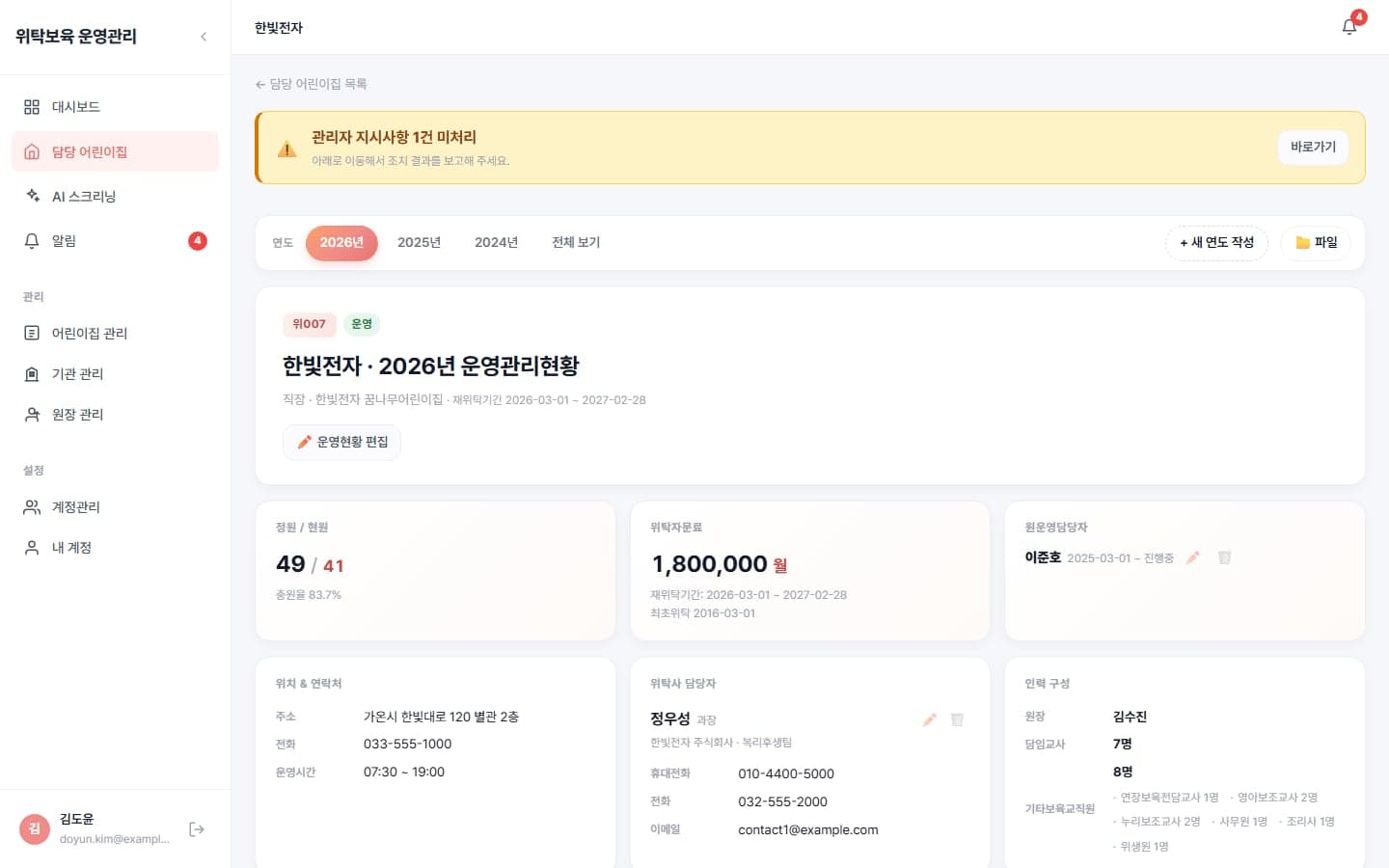Delete 정우성 contact with trash icon

click(957, 719)
